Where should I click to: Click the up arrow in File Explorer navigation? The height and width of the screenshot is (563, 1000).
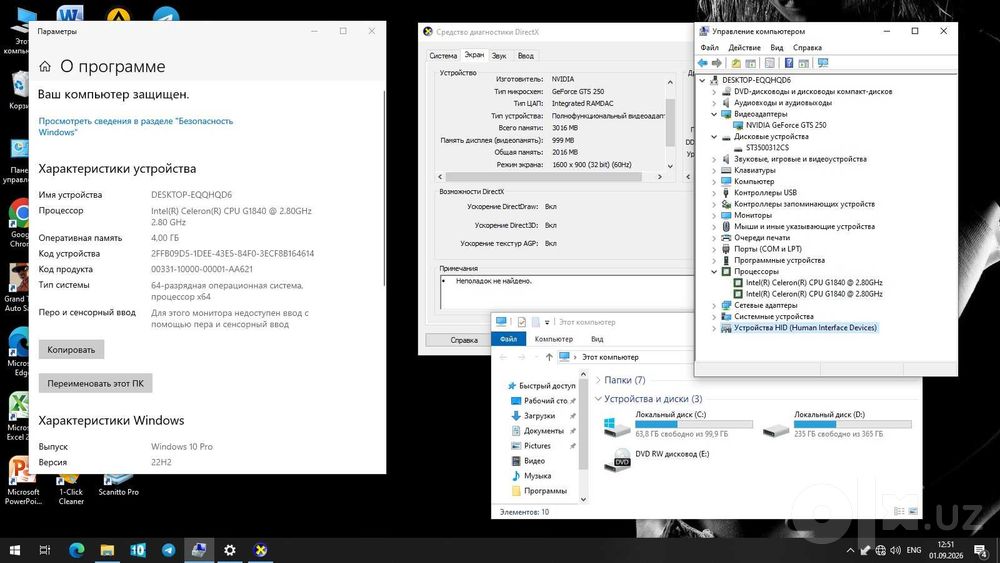[548, 357]
